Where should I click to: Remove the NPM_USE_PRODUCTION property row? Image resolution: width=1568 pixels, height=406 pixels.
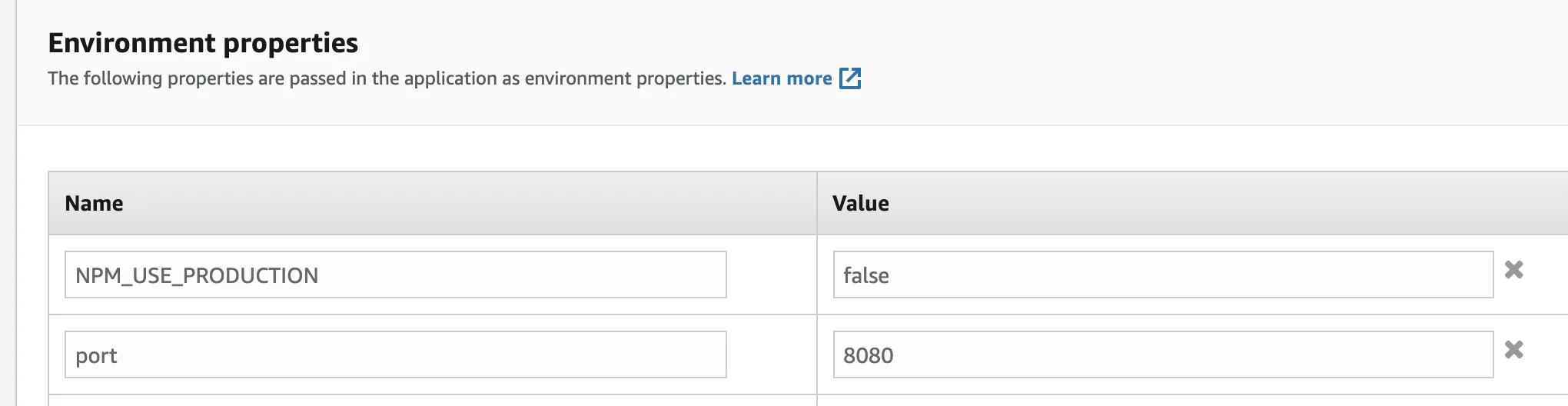tap(1513, 270)
